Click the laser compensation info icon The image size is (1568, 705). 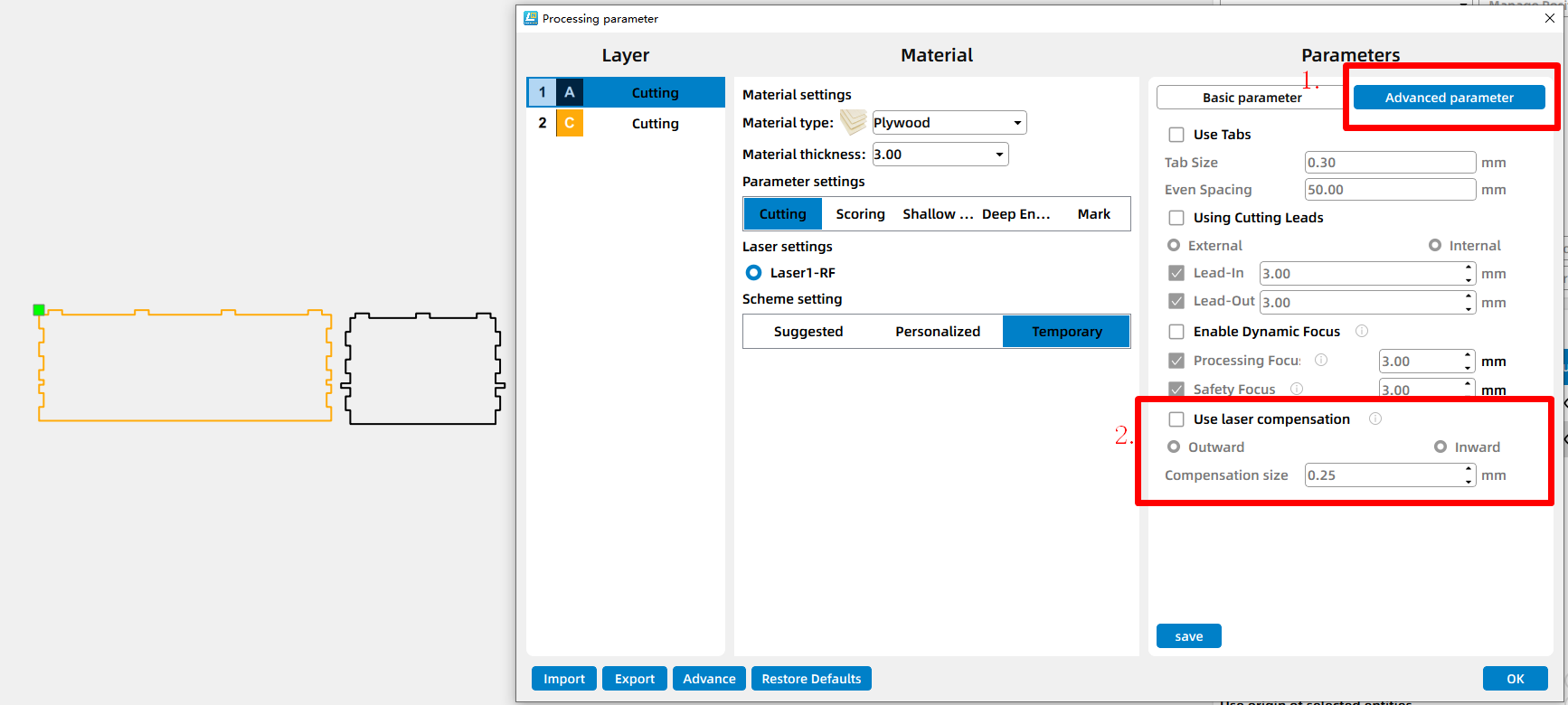[x=1375, y=418]
